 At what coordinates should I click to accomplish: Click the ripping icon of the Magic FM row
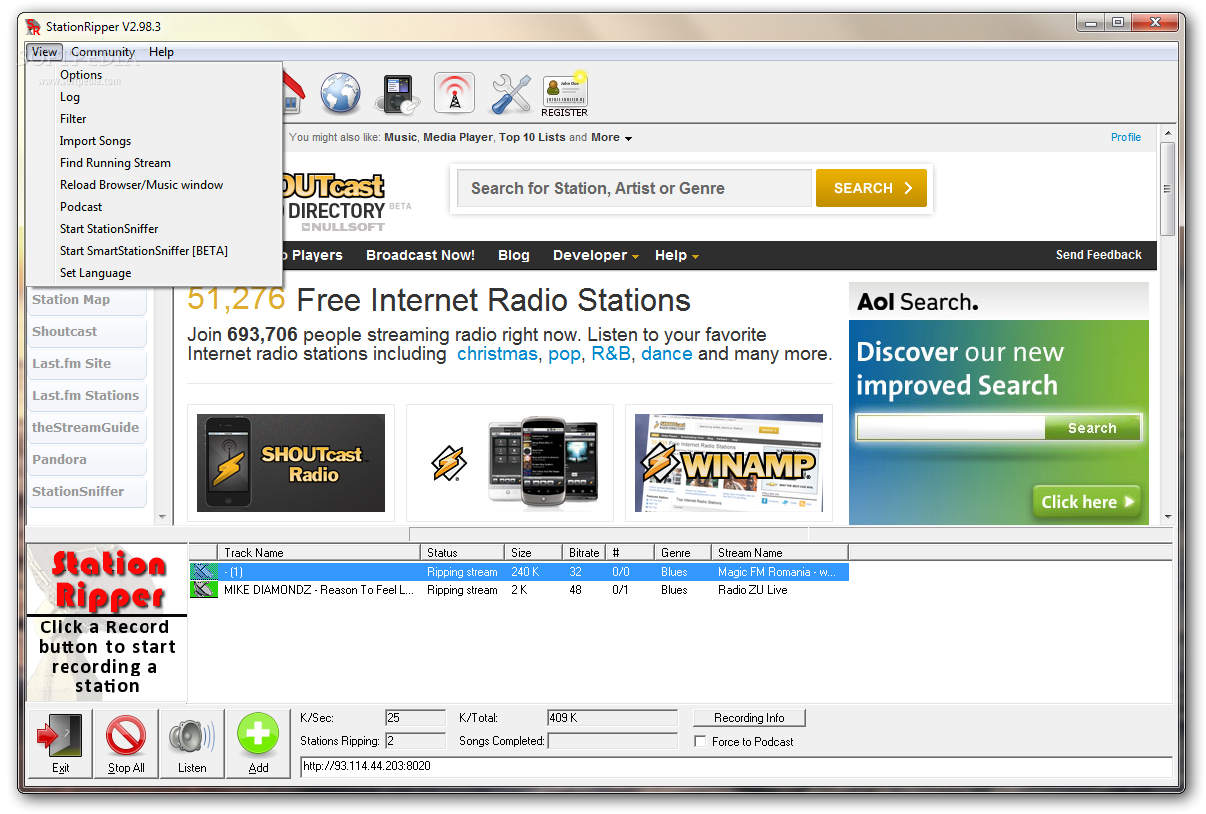(204, 572)
